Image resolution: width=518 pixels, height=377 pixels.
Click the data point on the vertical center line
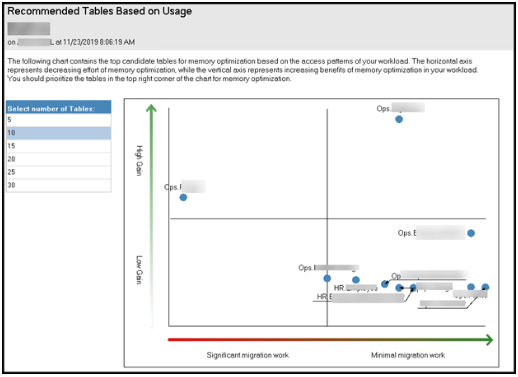pyautogui.click(x=327, y=278)
